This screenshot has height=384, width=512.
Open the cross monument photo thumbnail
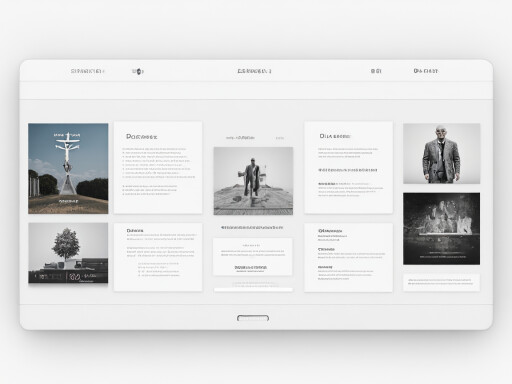68,168
